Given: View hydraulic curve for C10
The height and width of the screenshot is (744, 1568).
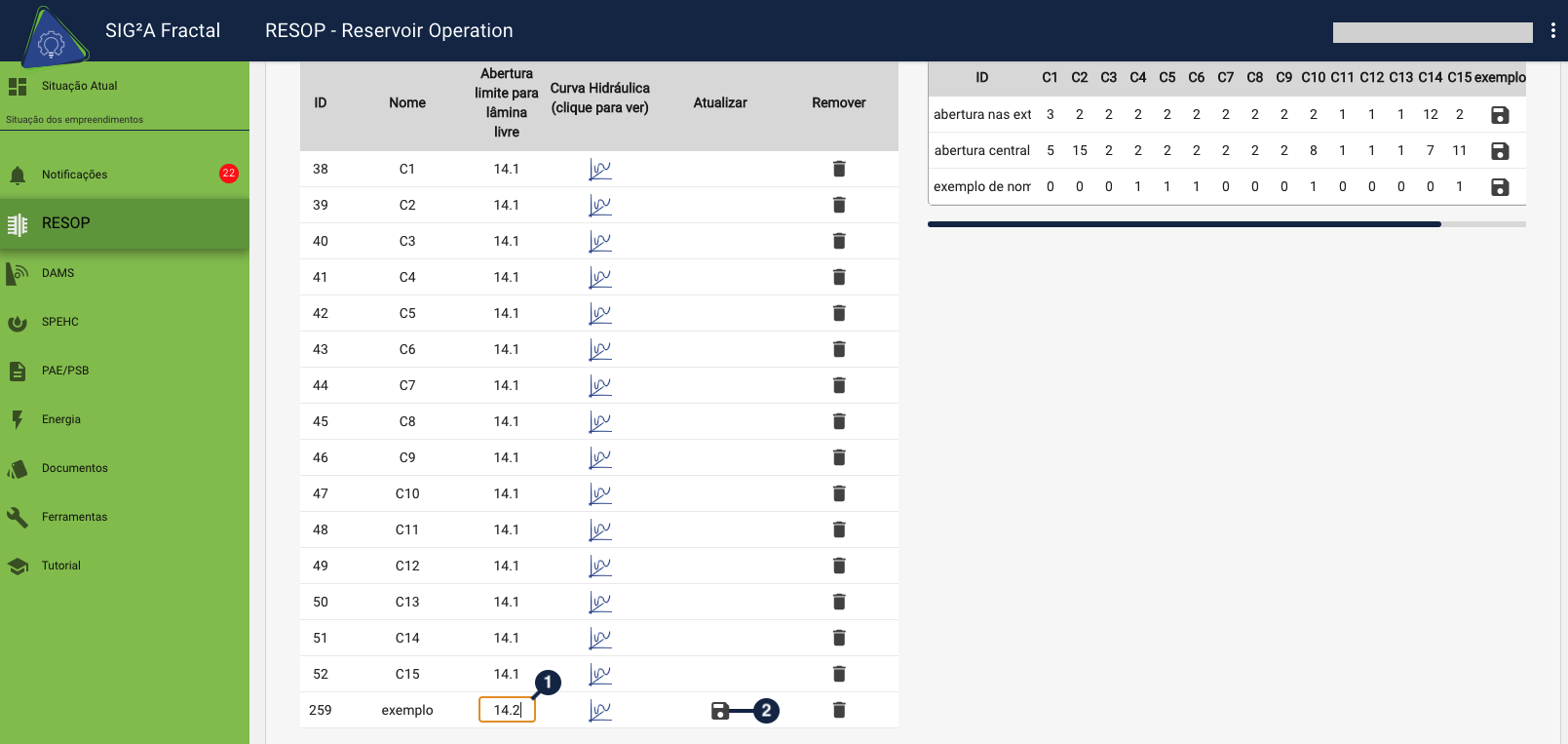Looking at the screenshot, I should tap(600, 494).
